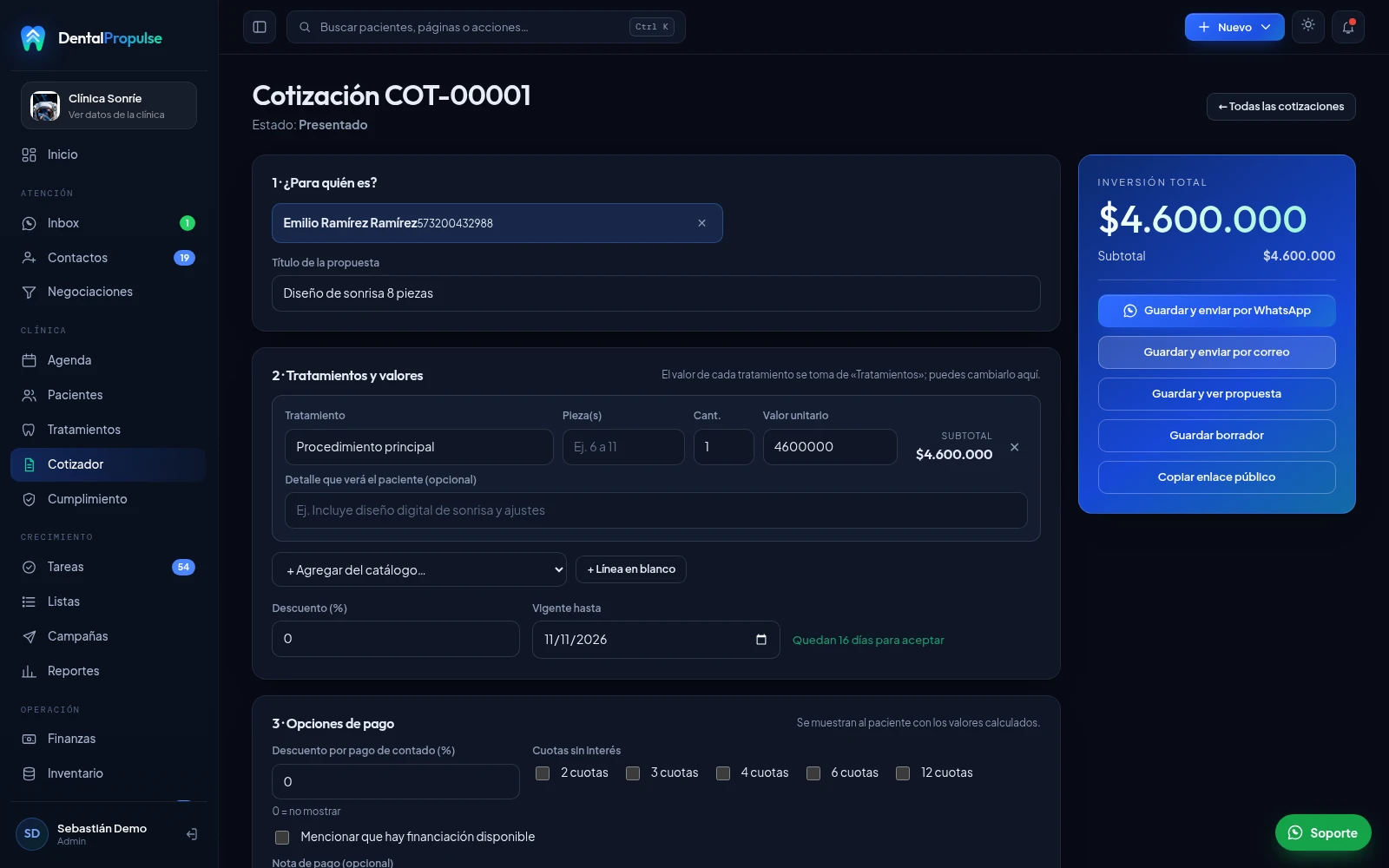
Task: Open the Agenda calendar item
Action: 109,360
